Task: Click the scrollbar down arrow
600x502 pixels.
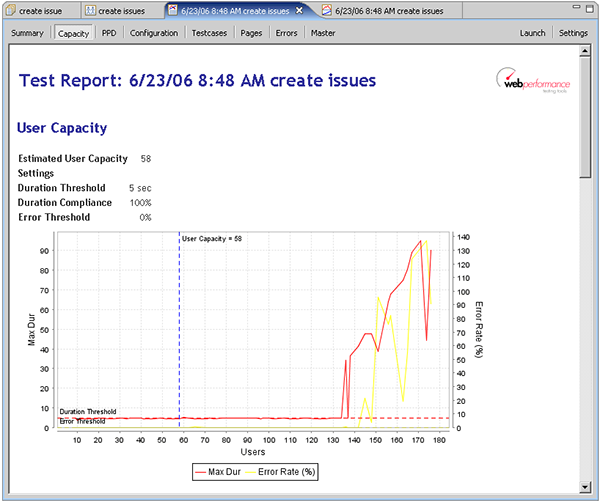Action: [x=585, y=487]
